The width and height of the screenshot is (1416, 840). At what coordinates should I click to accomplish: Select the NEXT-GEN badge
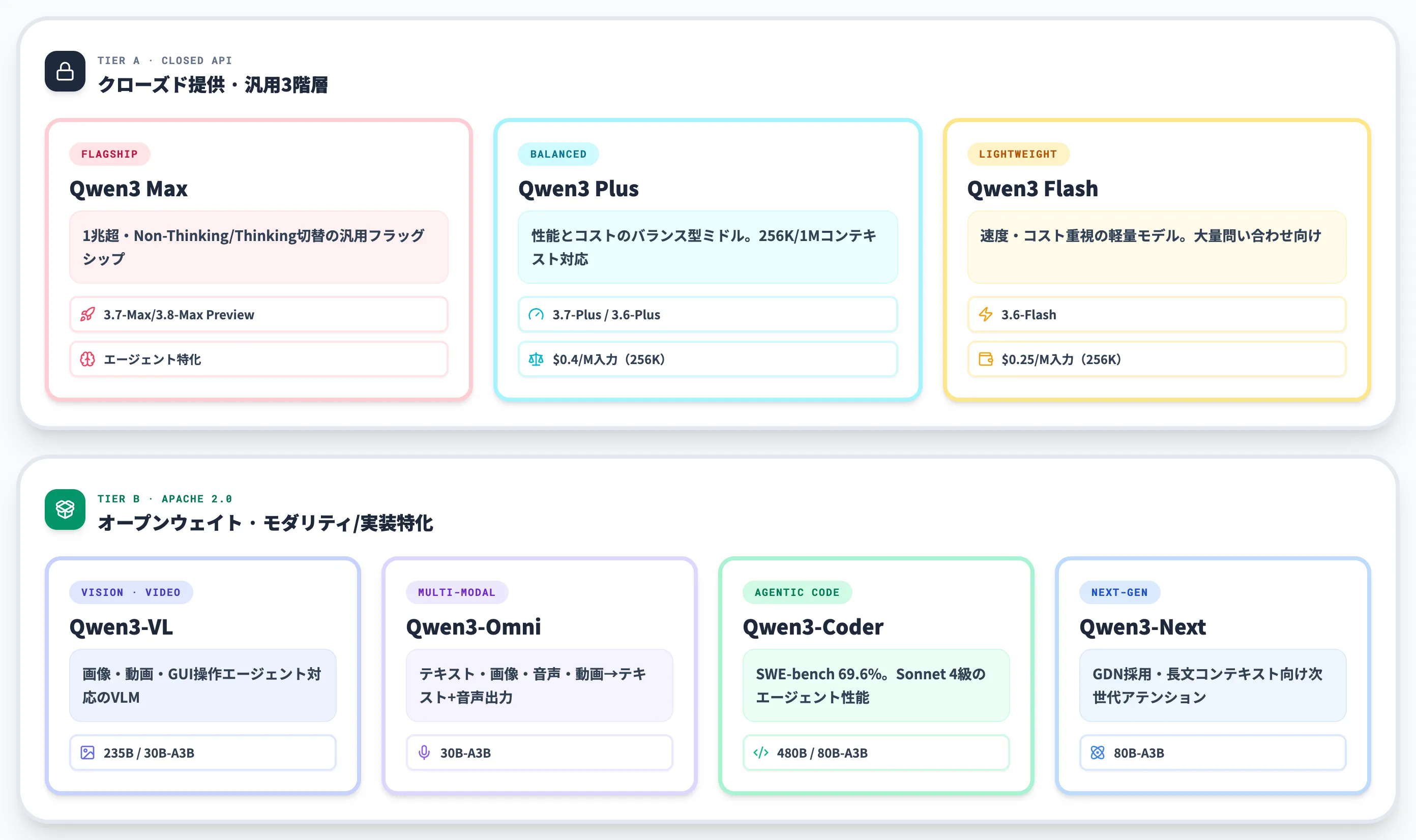pyautogui.click(x=1120, y=593)
